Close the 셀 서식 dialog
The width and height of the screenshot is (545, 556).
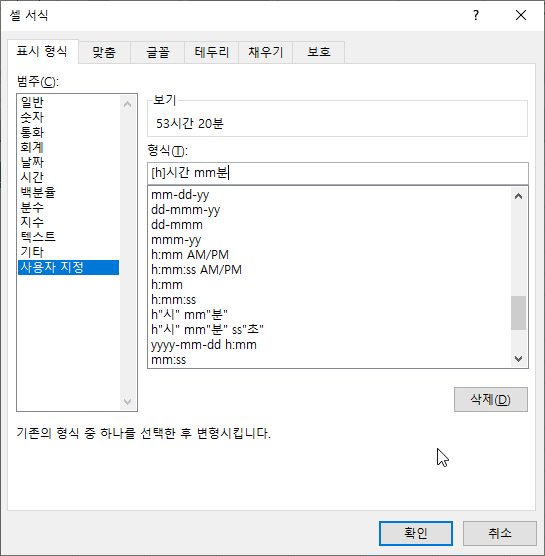521,15
